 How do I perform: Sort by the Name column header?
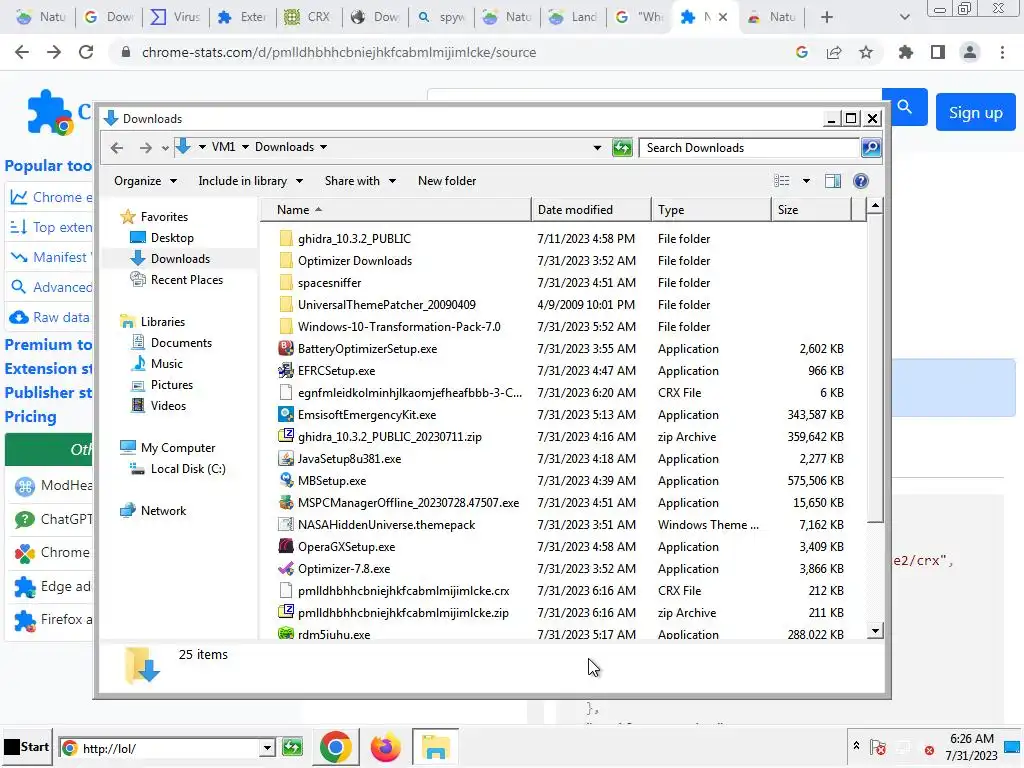pyautogui.click(x=397, y=210)
